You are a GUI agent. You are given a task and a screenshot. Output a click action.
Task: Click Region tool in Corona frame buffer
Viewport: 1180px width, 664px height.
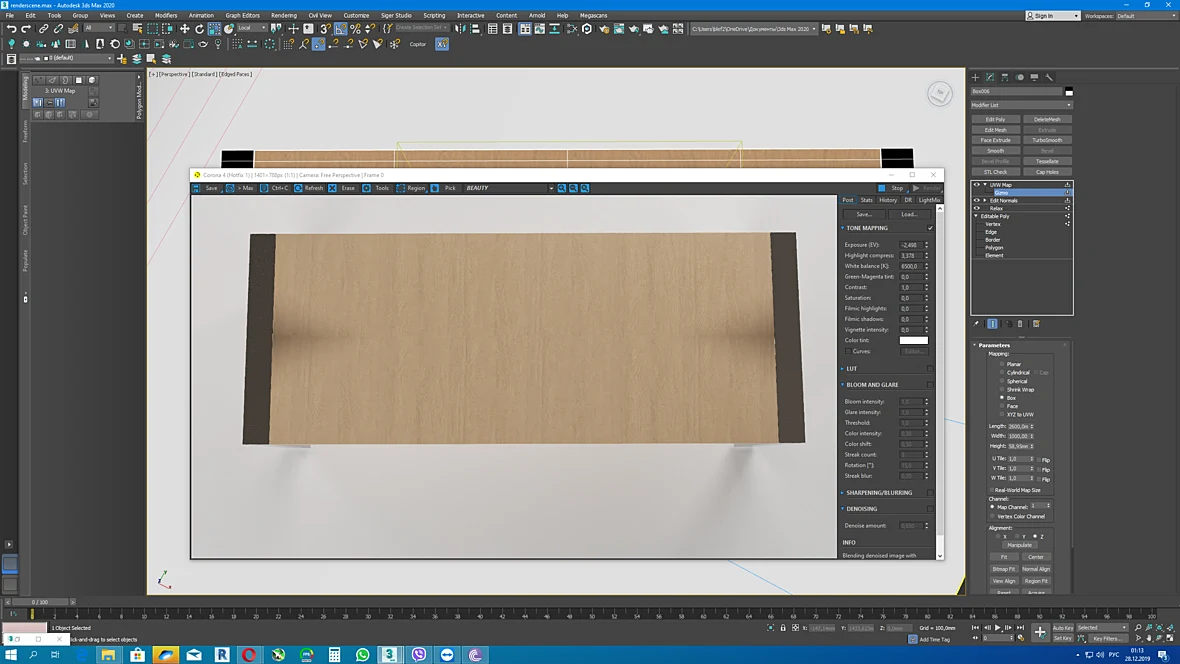[x=411, y=188]
